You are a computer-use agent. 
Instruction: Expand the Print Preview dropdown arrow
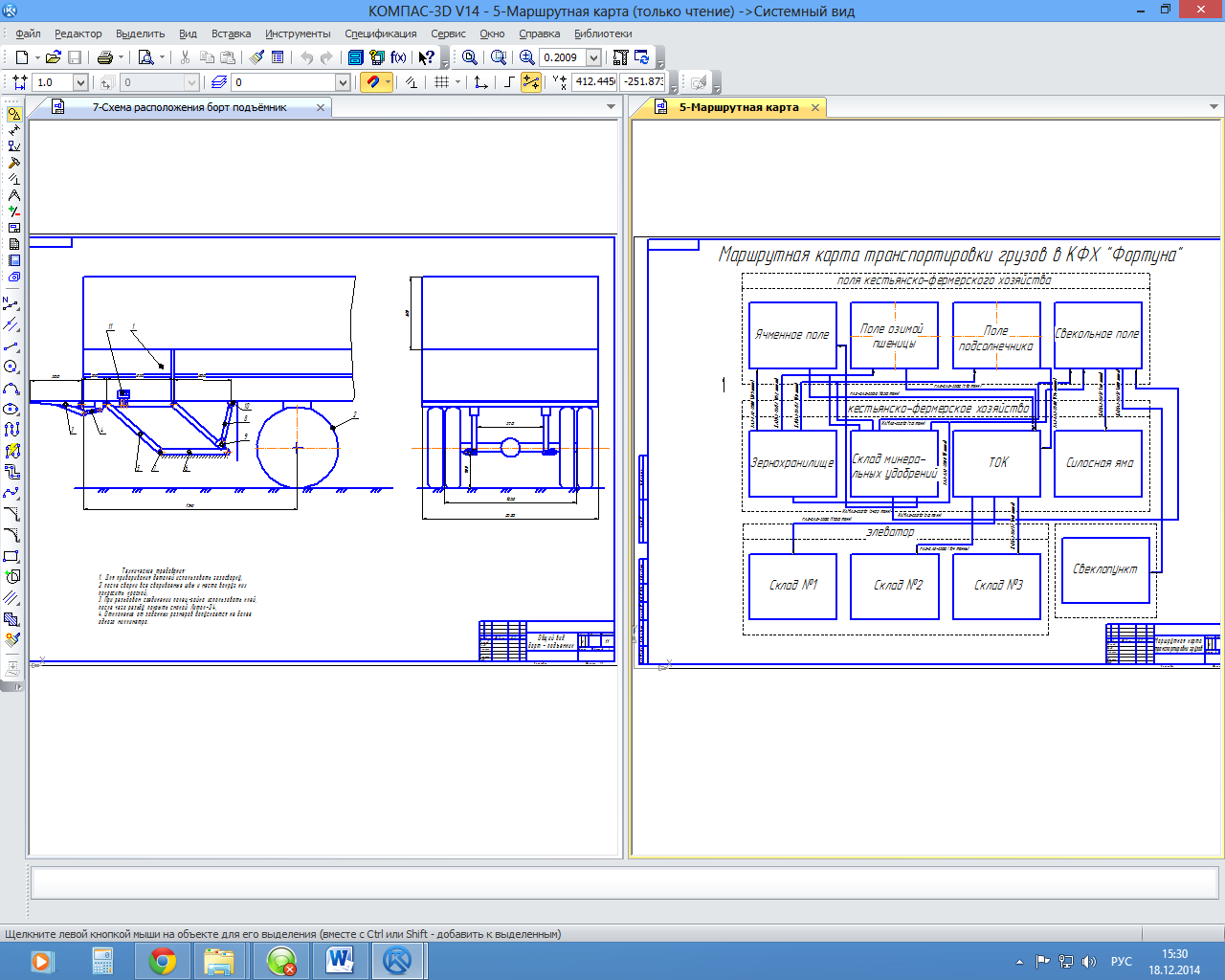(x=162, y=57)
